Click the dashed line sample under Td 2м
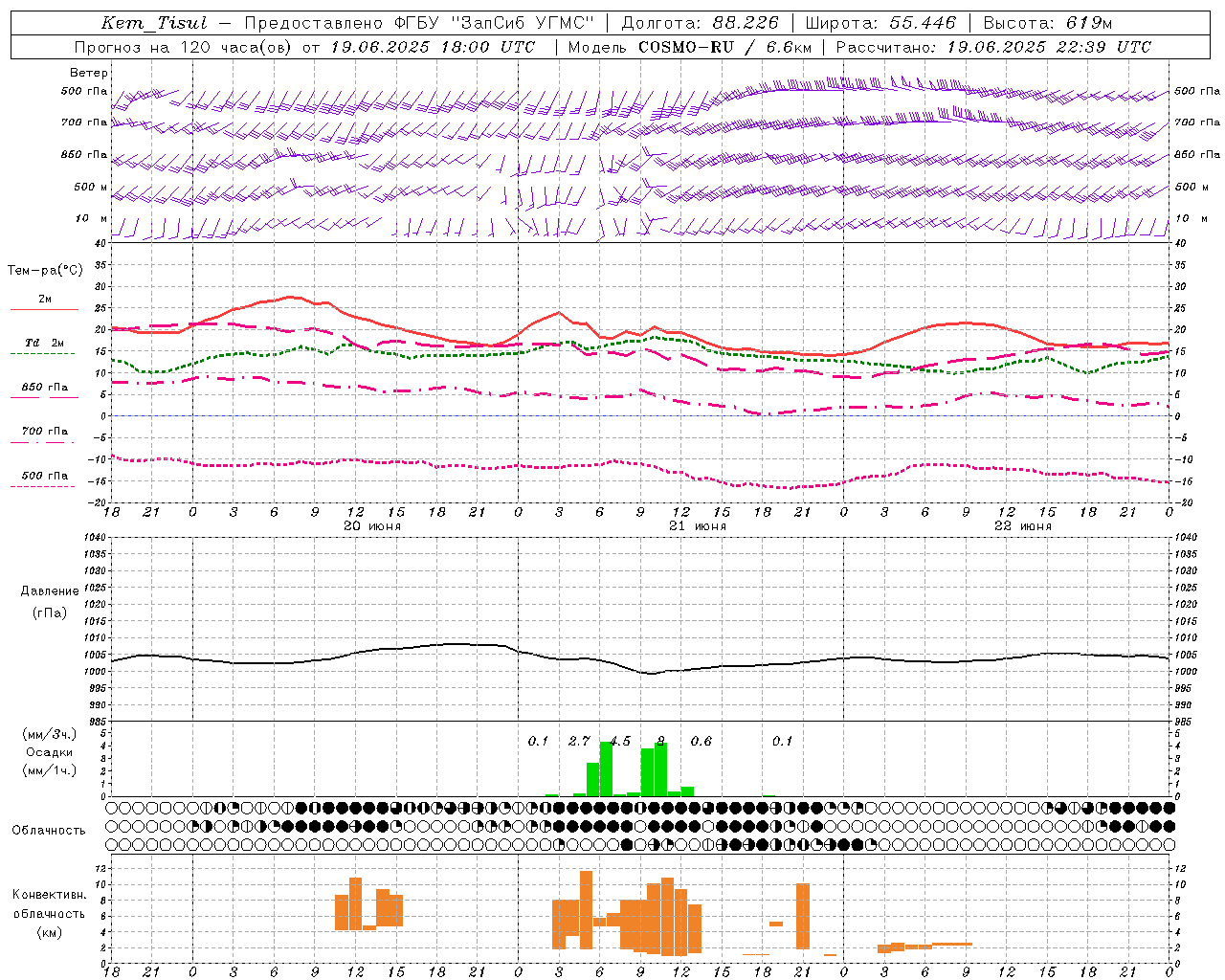 (43, 353)
